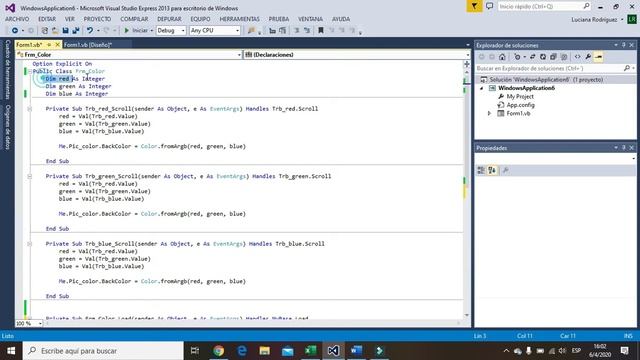Collapse the Trb_red_Scroll sub outline
The height and width of the screenshot is (360, 640).
pos(29,109)
